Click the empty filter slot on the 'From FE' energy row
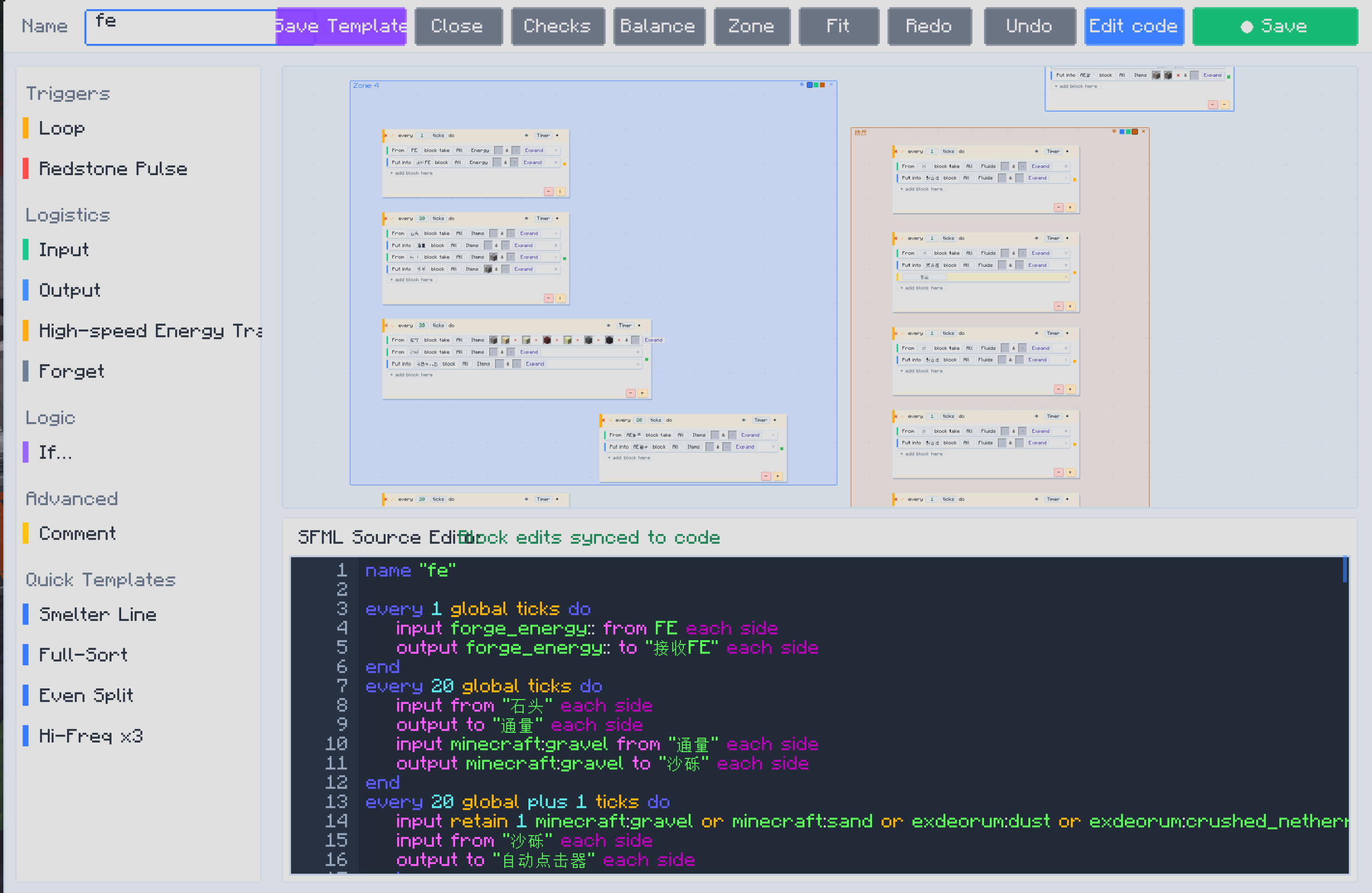The image size is (1372, 893). (498, 151)
